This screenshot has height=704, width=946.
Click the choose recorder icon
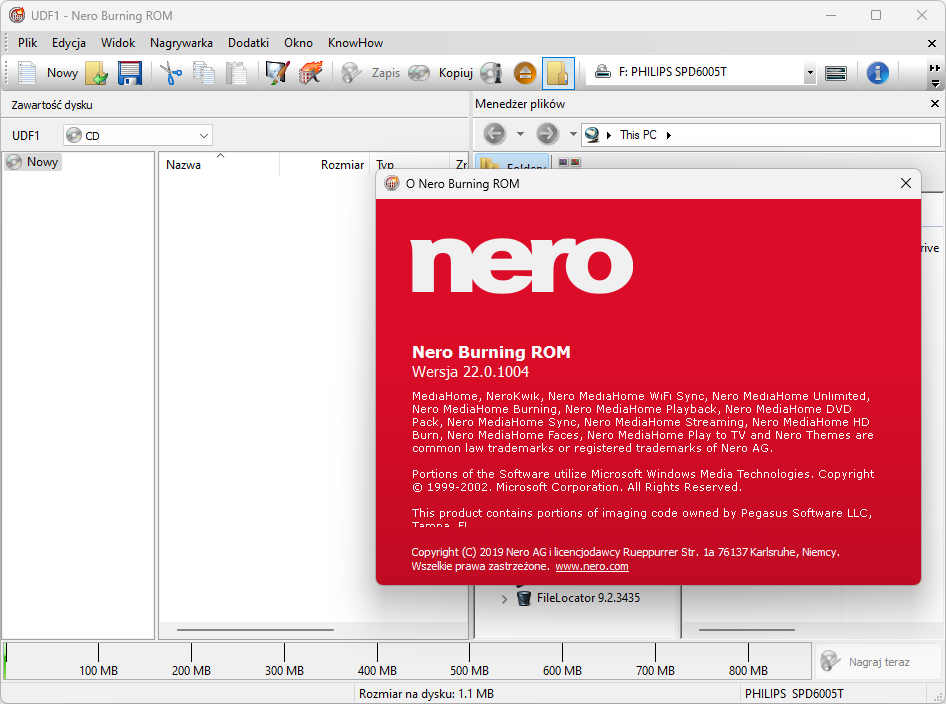(836, 73)
